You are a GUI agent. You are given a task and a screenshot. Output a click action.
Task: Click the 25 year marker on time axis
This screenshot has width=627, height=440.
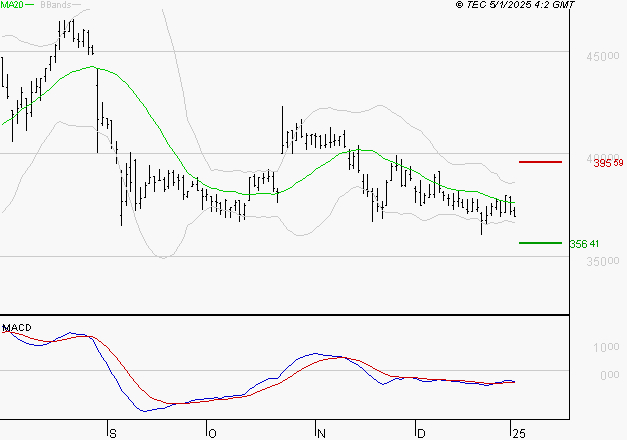coord(519,433)
